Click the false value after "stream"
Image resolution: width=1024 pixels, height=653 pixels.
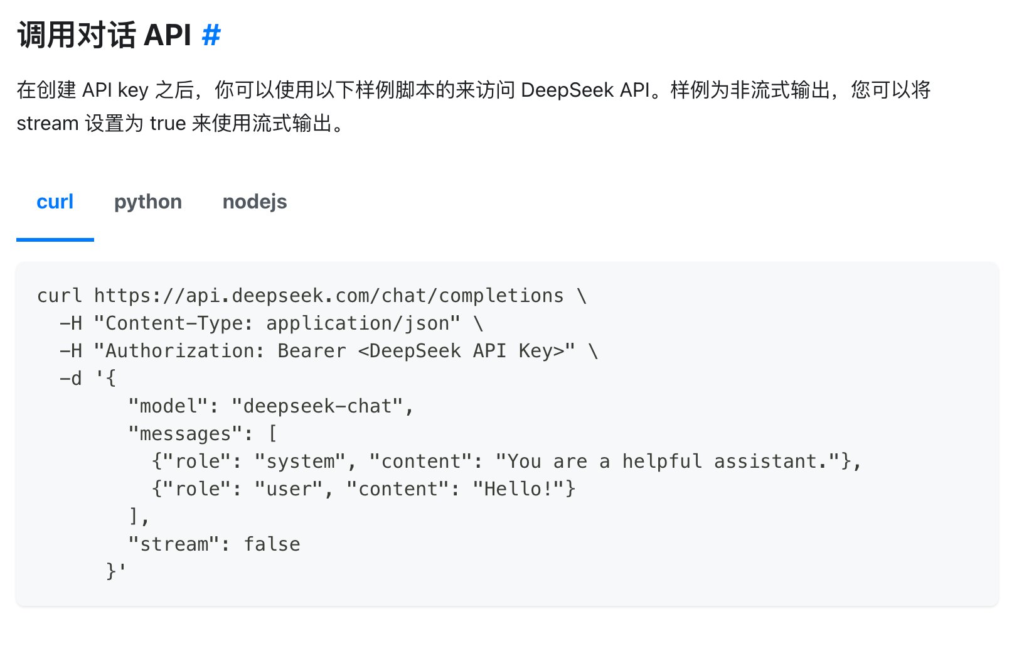point(272,544)
